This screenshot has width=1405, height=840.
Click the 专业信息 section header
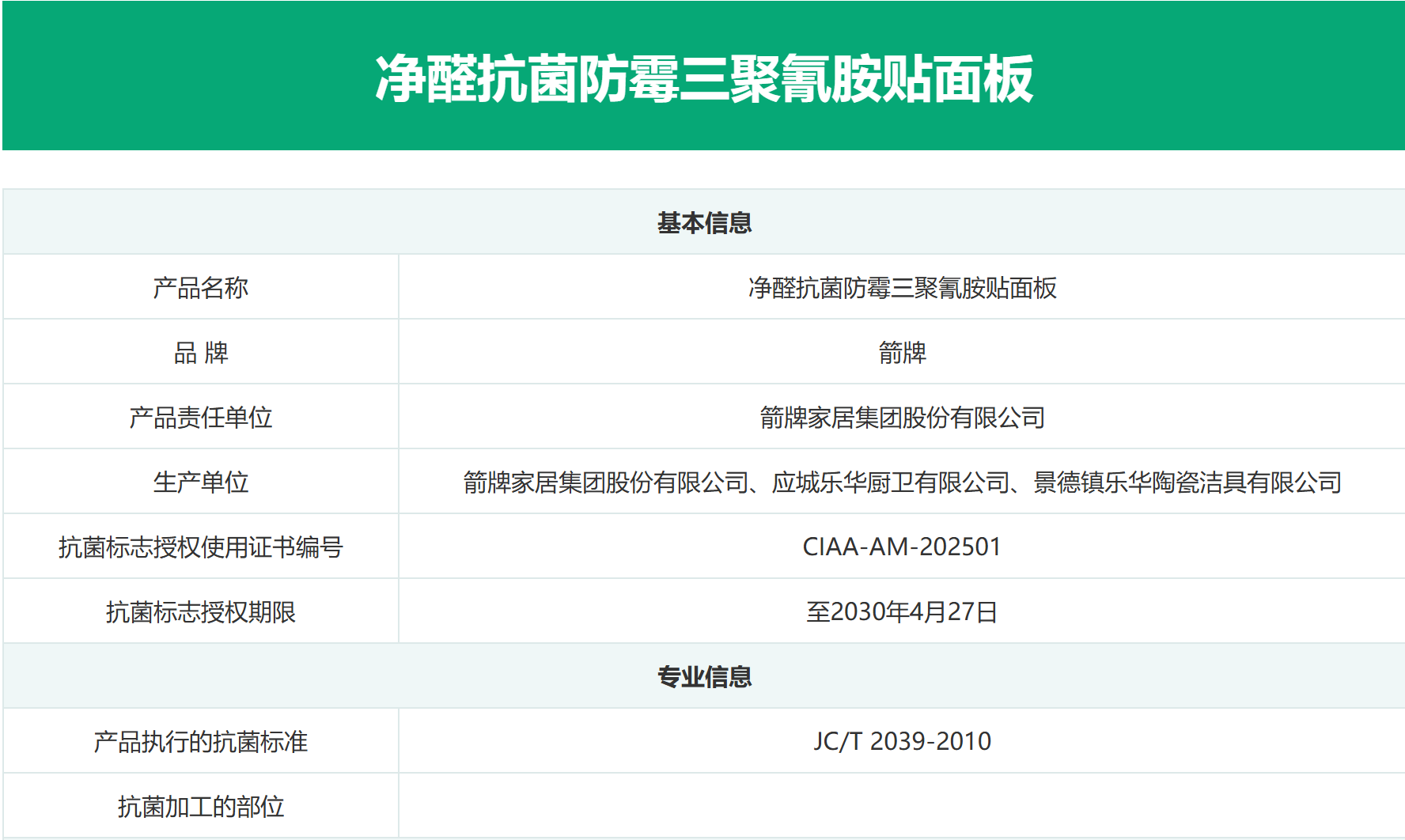point(703,677)
